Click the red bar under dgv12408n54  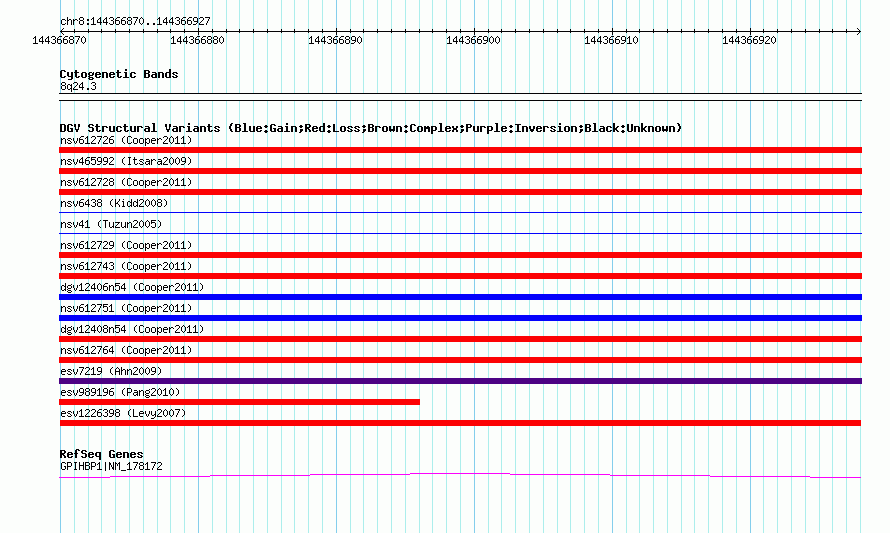460,339
